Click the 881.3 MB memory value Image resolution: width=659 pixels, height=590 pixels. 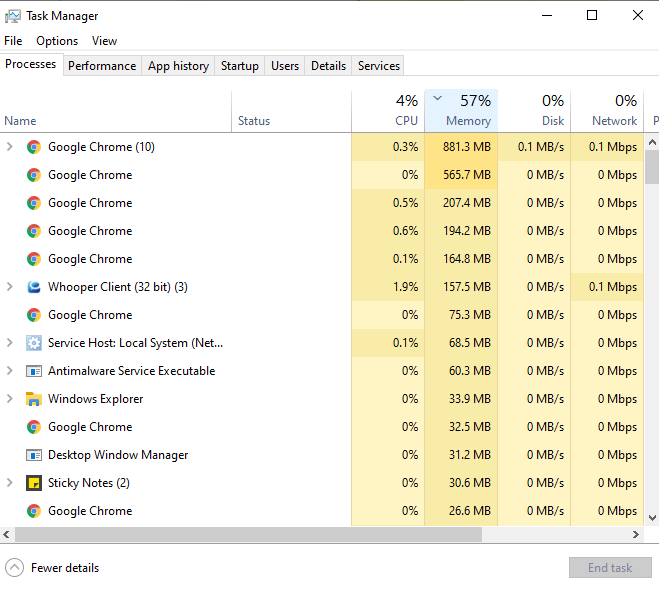(467, 147)
